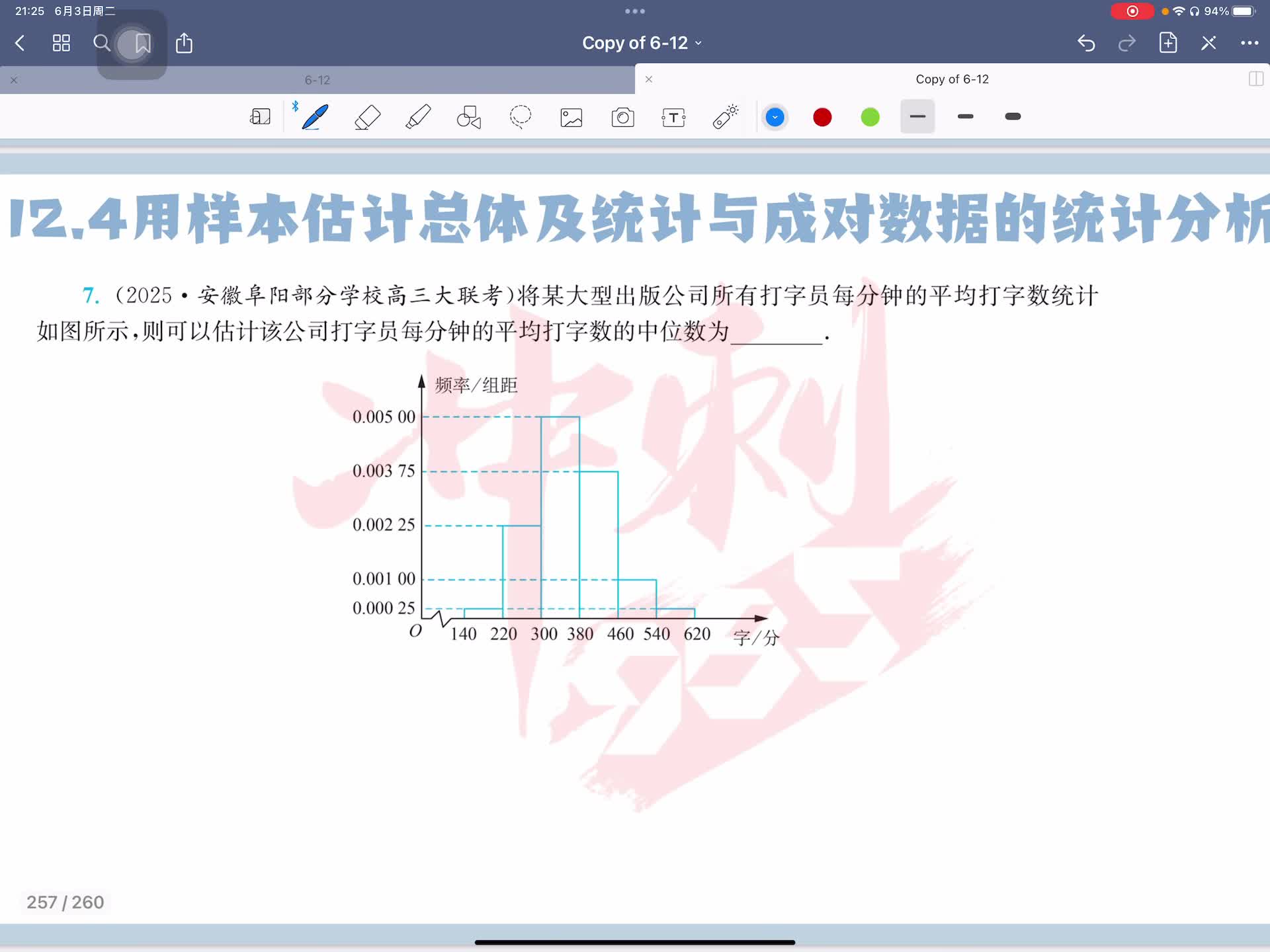1270x952 pixels.
Task: Select the Copy of 6-12 tab
Action: click(951, 79)
